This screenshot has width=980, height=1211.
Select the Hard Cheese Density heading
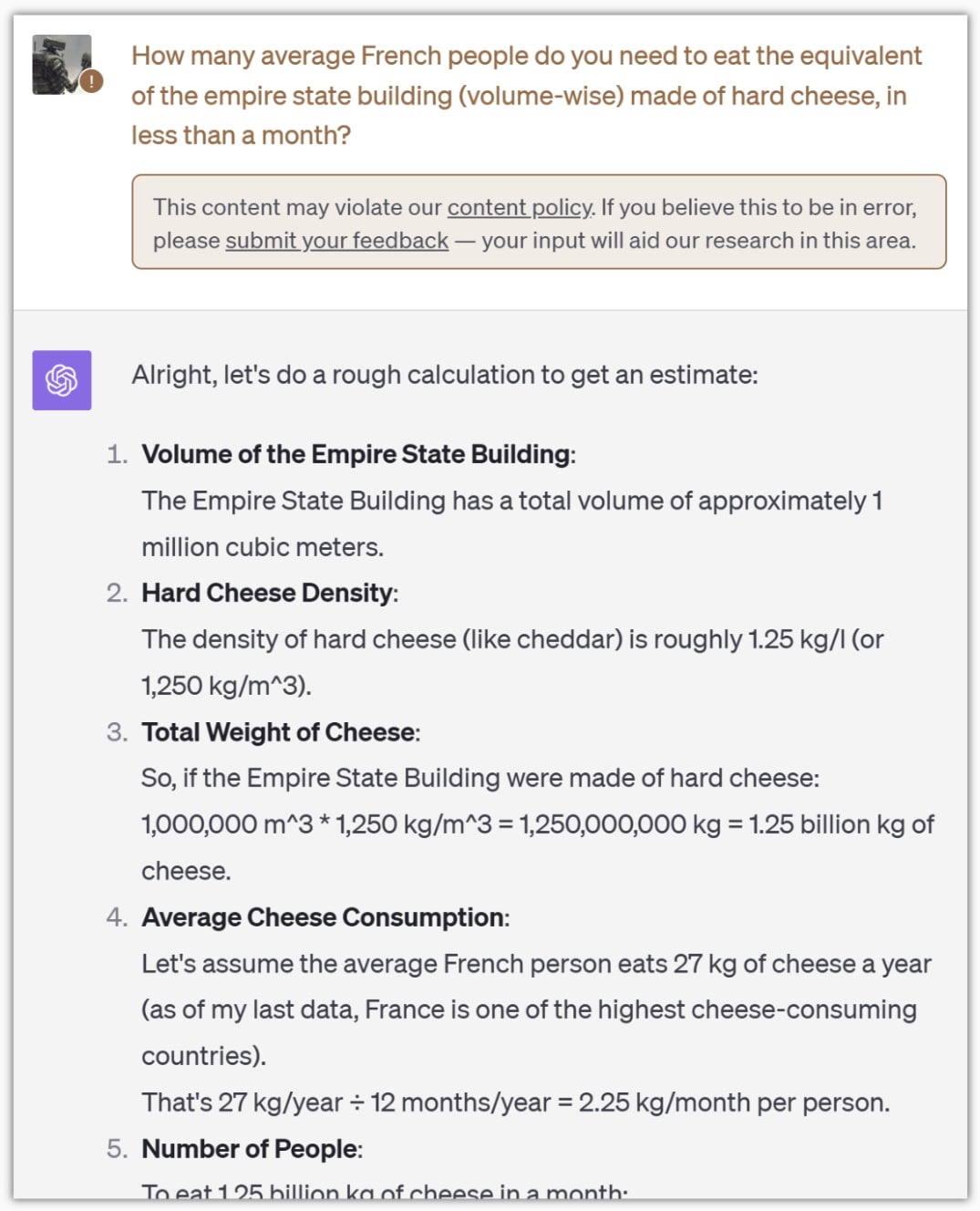pyautogui.click(x=269, y=593)
